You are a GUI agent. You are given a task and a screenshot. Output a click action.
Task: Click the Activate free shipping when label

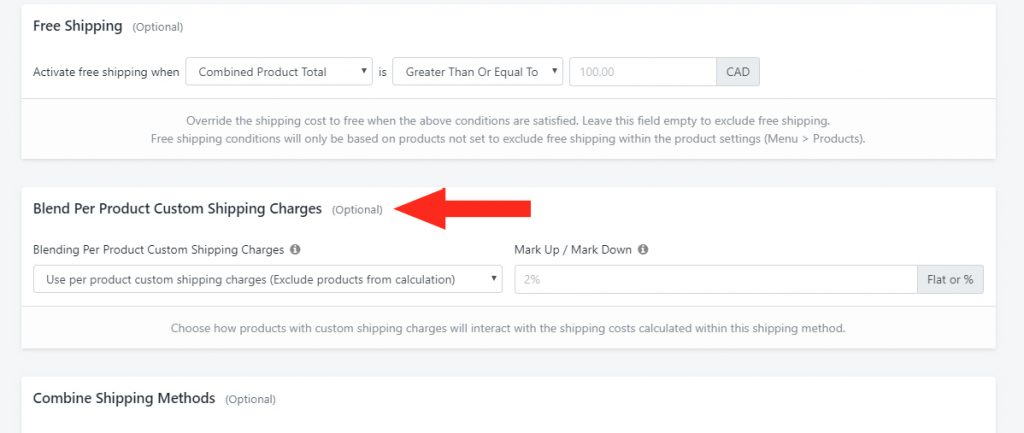point(106,72)
